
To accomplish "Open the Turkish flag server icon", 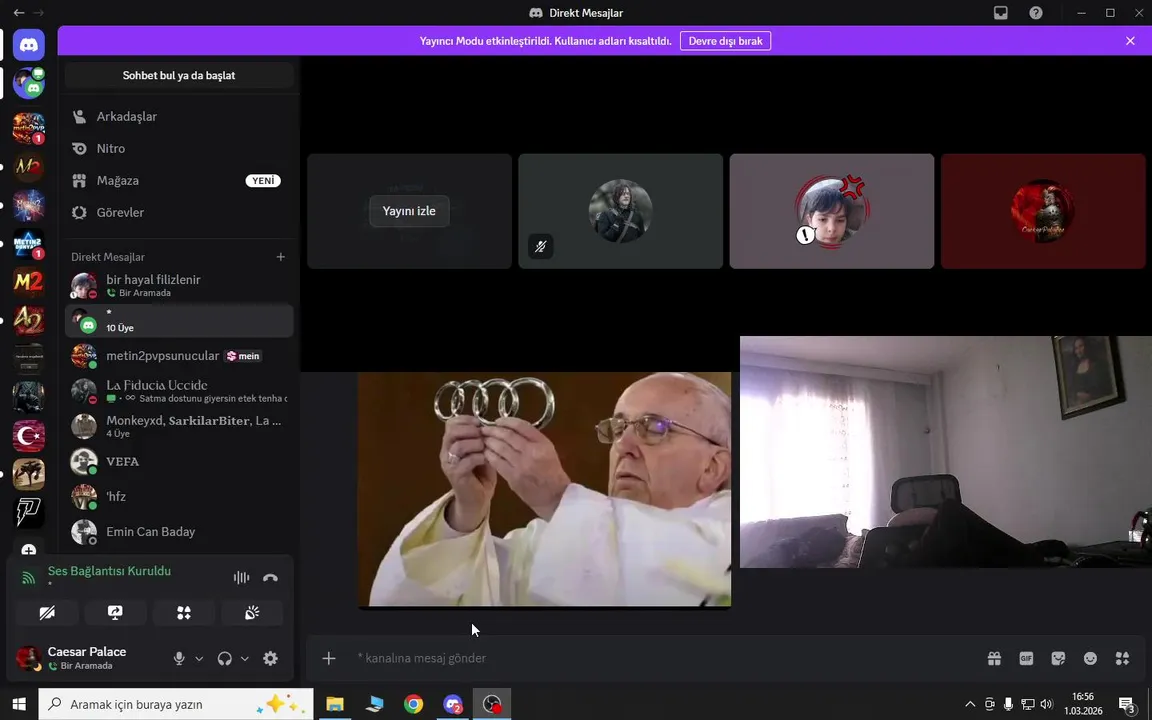I will [29, 436].
